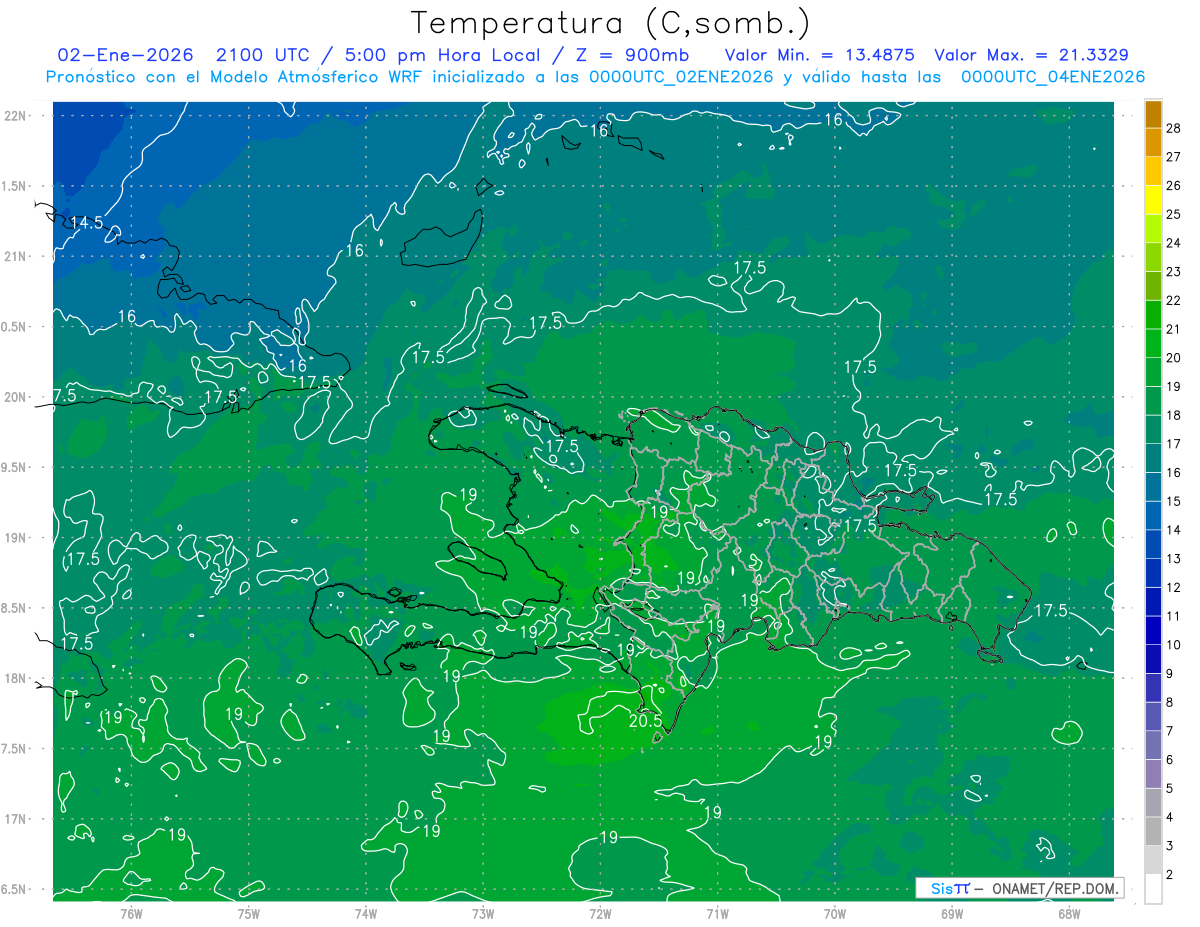Click the gray swatch between 3 and 4
Viewport: 1200px width, 927px height.
pyautogui.click(x=1153, y=831)
